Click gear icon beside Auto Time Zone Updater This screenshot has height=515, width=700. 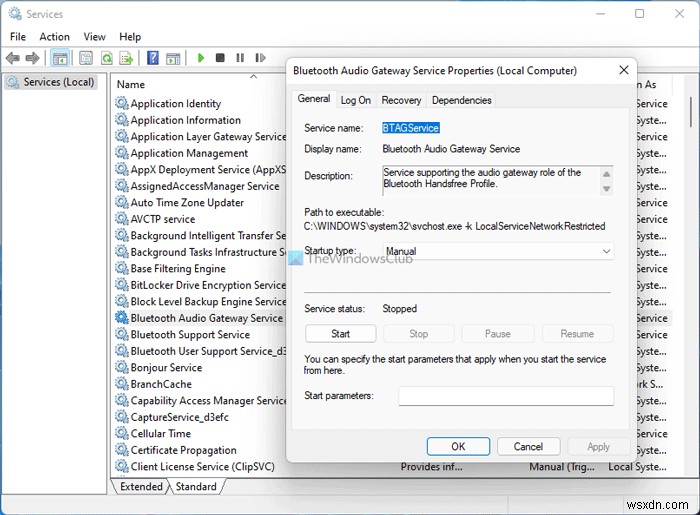click(x=121, y=202)
